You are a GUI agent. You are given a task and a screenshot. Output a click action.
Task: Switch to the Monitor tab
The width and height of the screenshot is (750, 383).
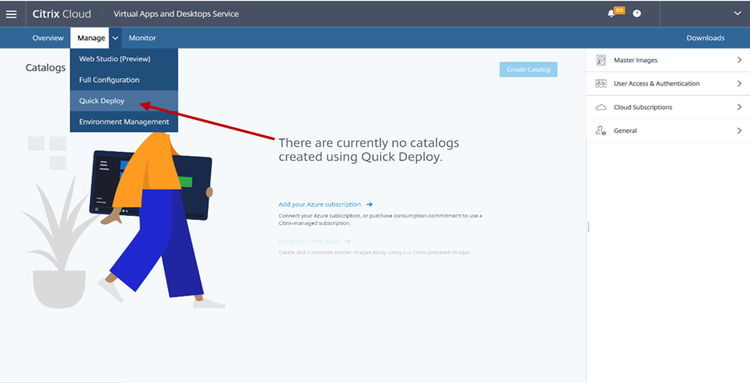click(142, 38)
